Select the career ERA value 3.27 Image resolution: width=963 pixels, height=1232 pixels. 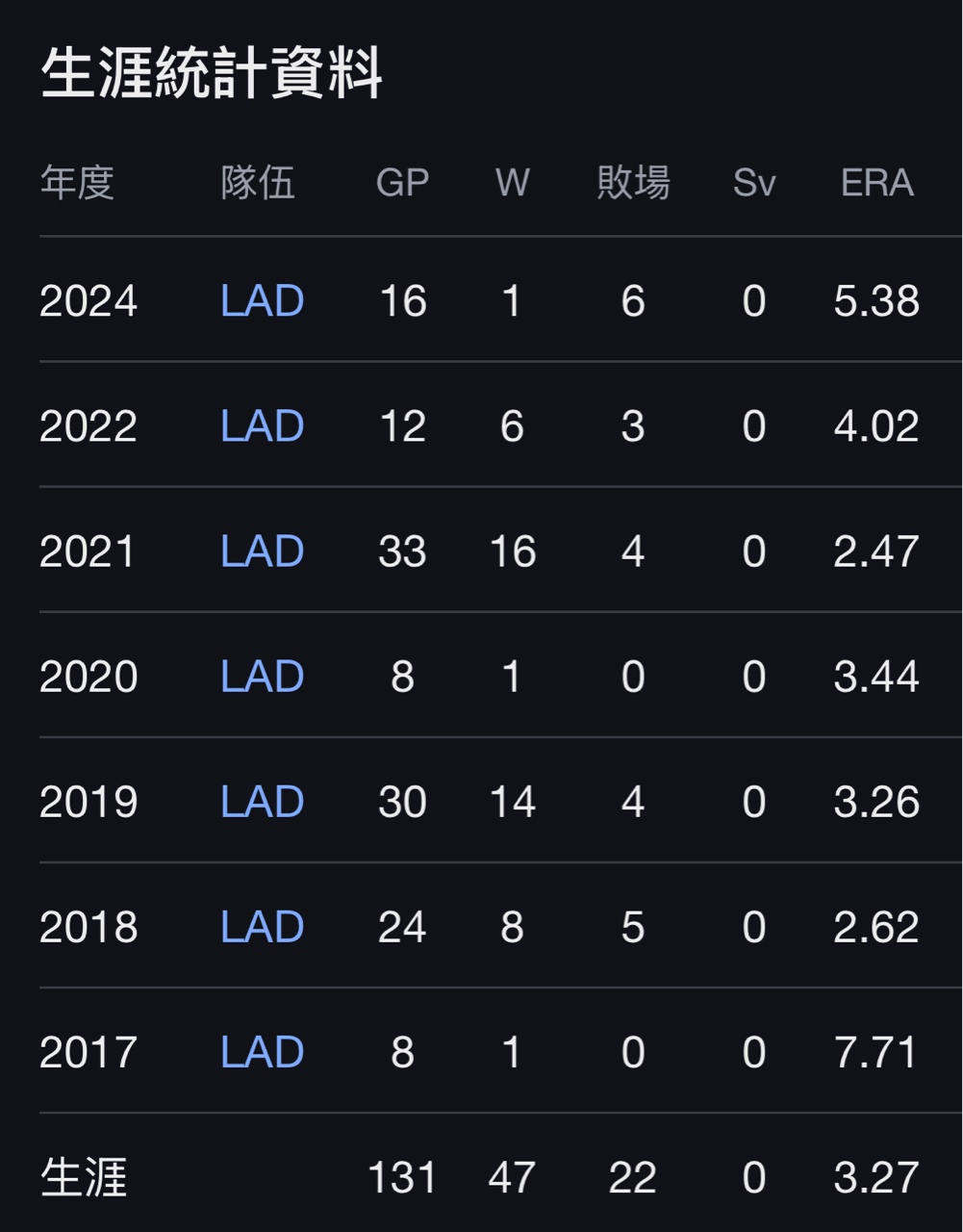point(876,1177)
